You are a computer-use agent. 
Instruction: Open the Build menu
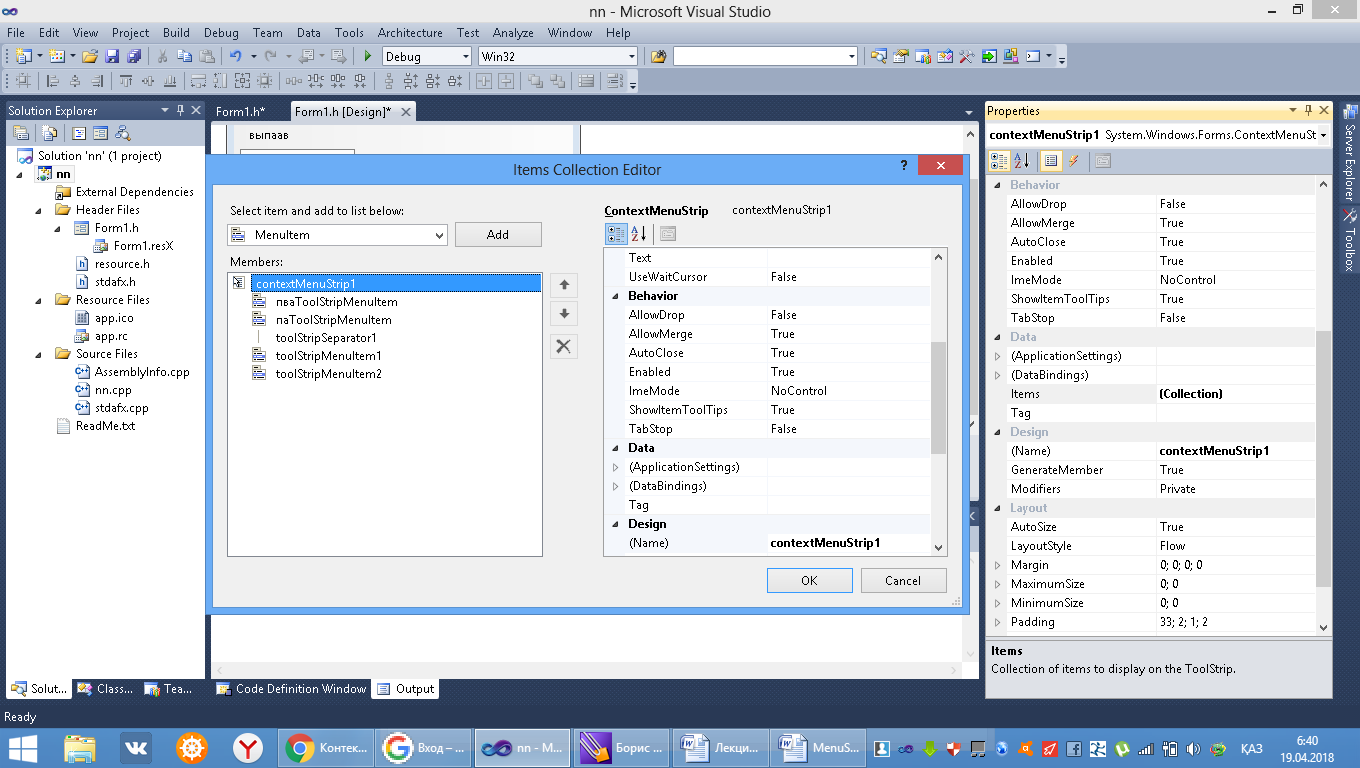[176, 32]
